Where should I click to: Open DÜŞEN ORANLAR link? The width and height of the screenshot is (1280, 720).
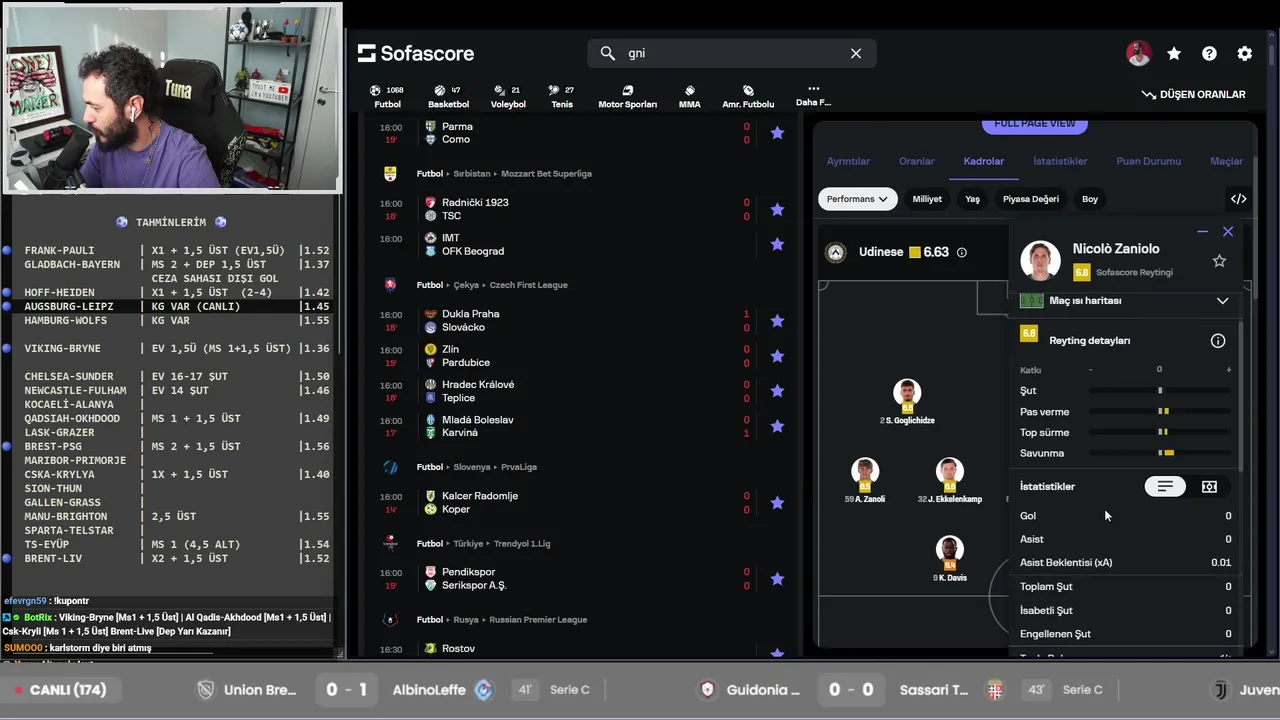(1193, 94)
